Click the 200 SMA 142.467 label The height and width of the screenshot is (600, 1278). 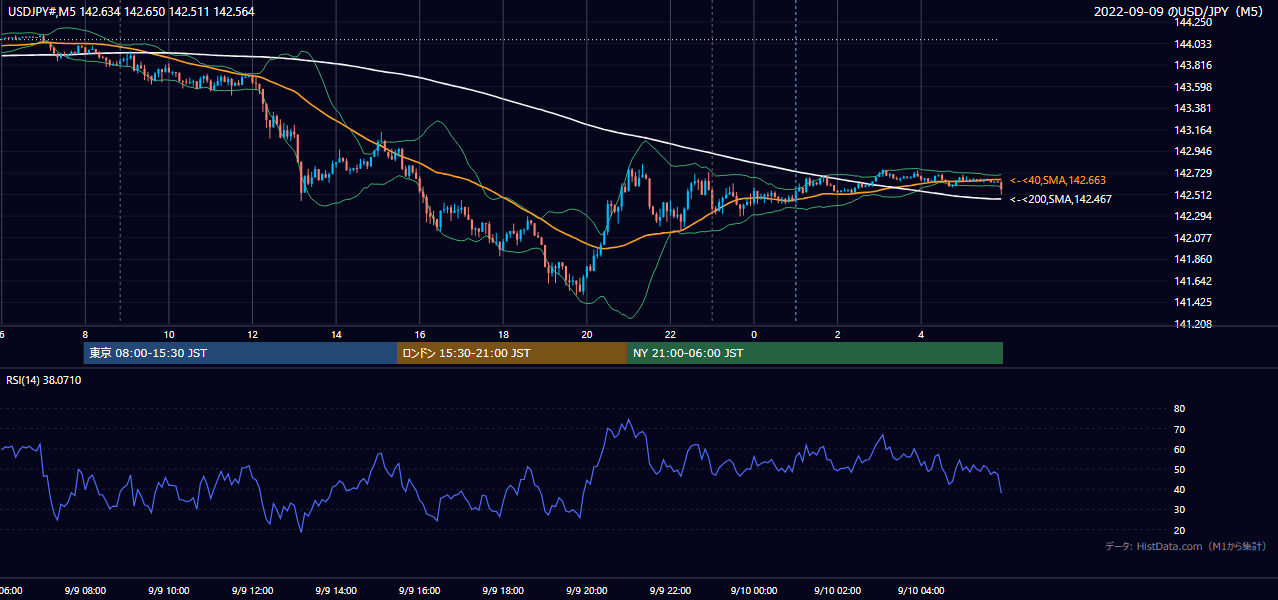[1060, 199]
